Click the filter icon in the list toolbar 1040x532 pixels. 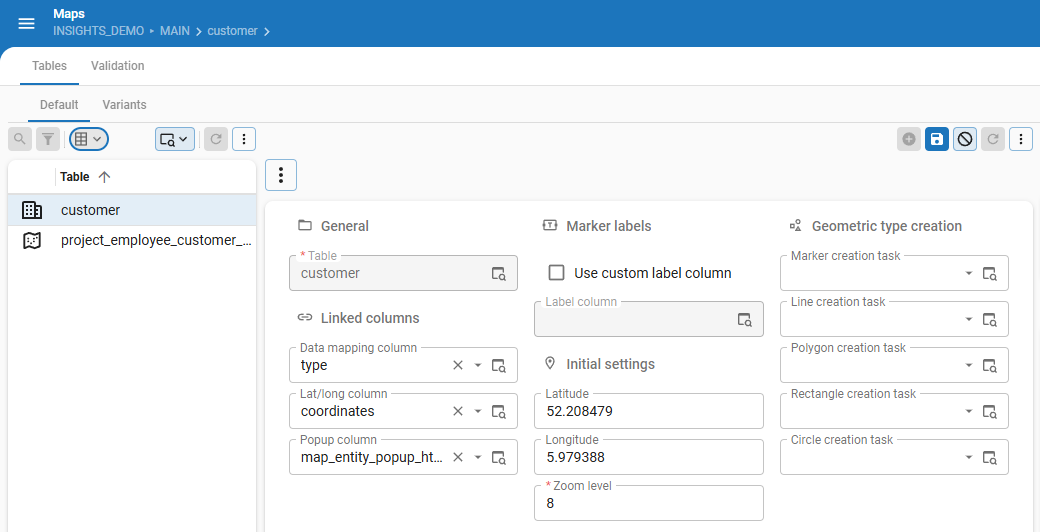[x=48, y=139]
